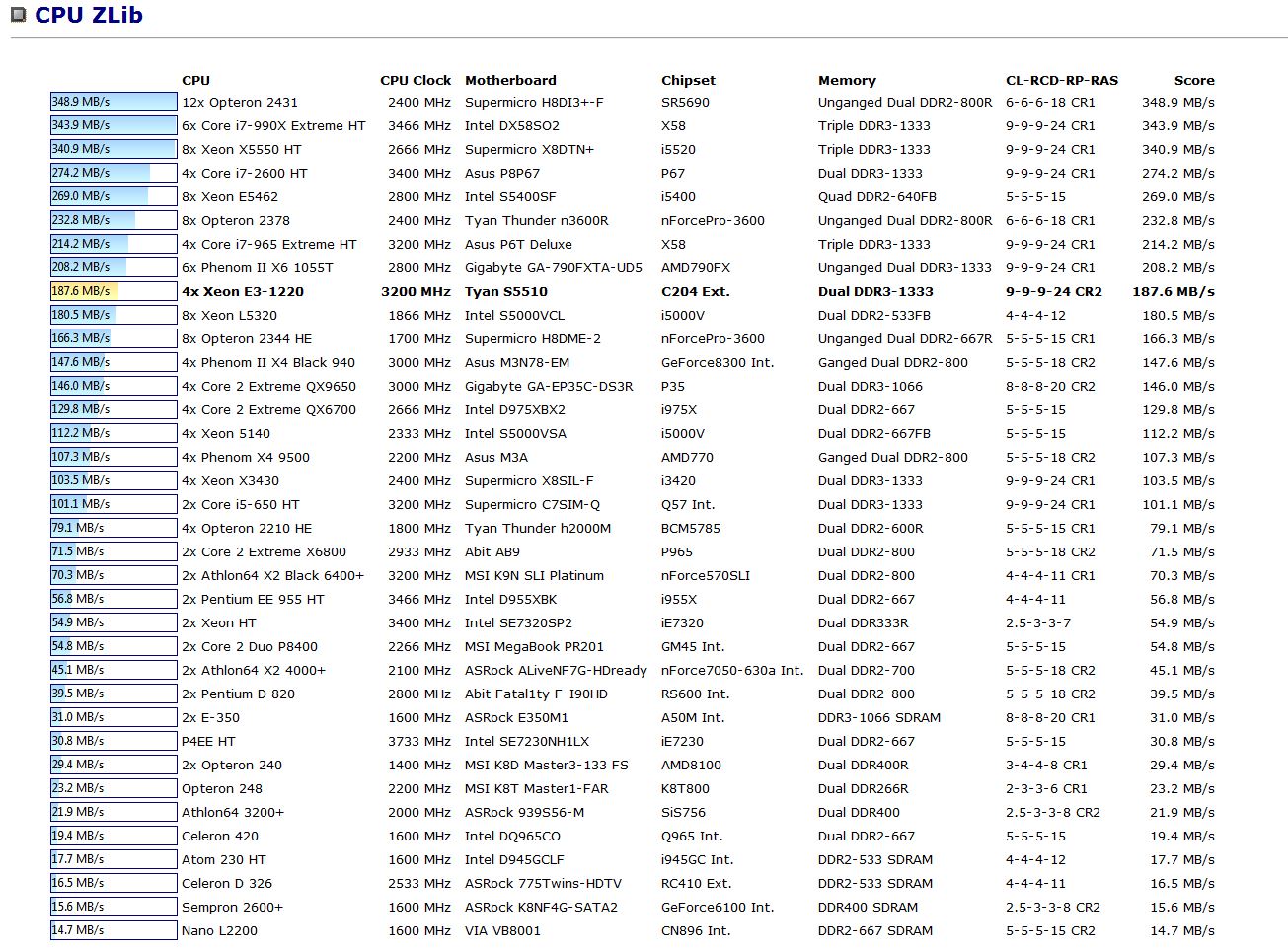Screen dimensions: 1288x950
Task: Click 4x Phenom X4 9500
Action: 246,457
